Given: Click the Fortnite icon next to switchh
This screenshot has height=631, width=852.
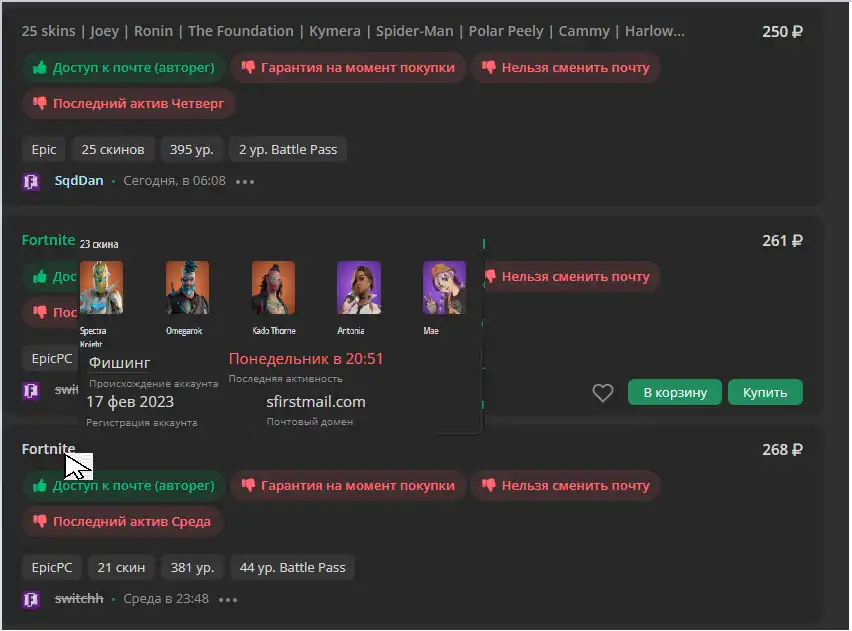Looking at the screenshot, I should 31,599.
